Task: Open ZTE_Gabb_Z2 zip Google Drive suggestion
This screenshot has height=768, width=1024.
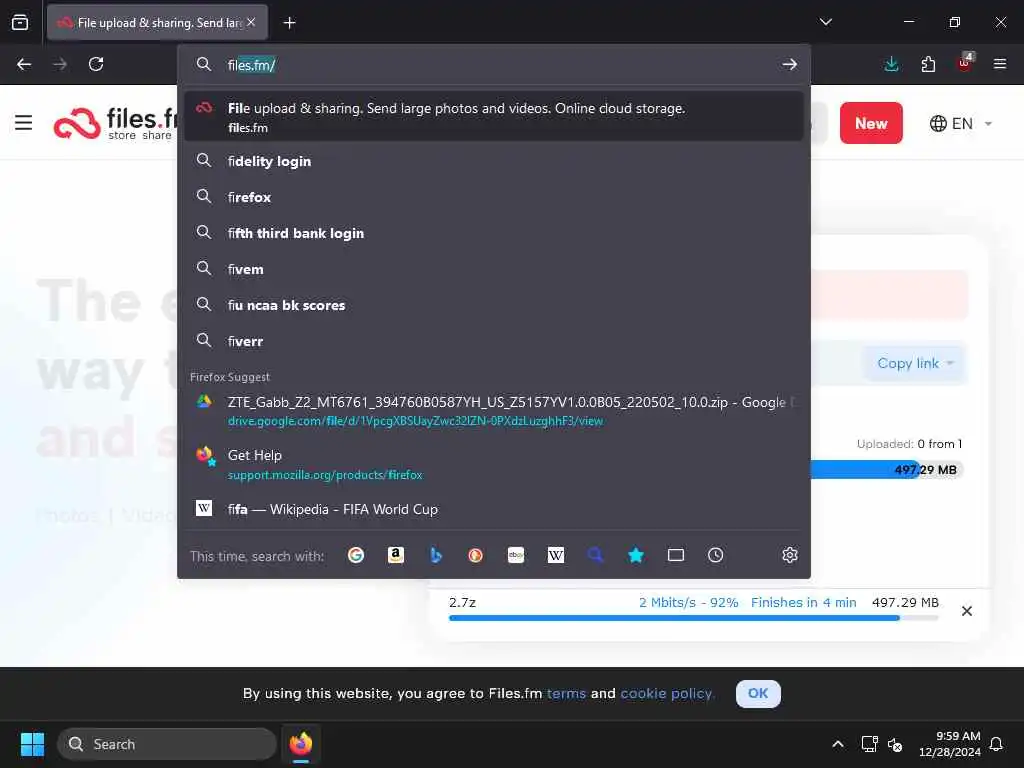Action: (494, 411)
